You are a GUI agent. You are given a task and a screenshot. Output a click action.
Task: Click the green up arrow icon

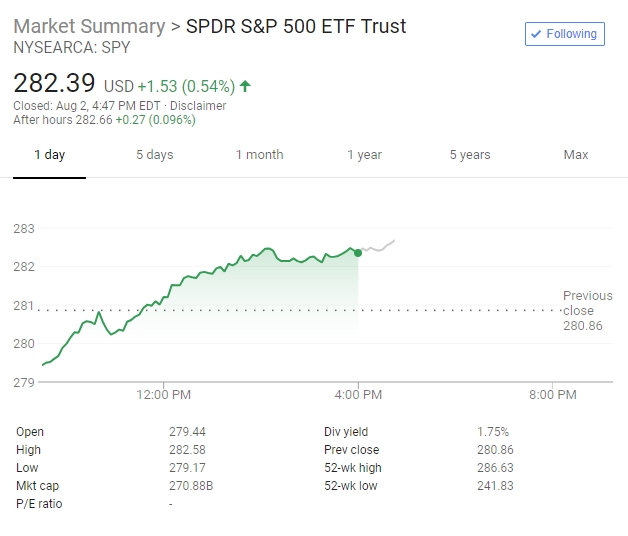[245, 86]
